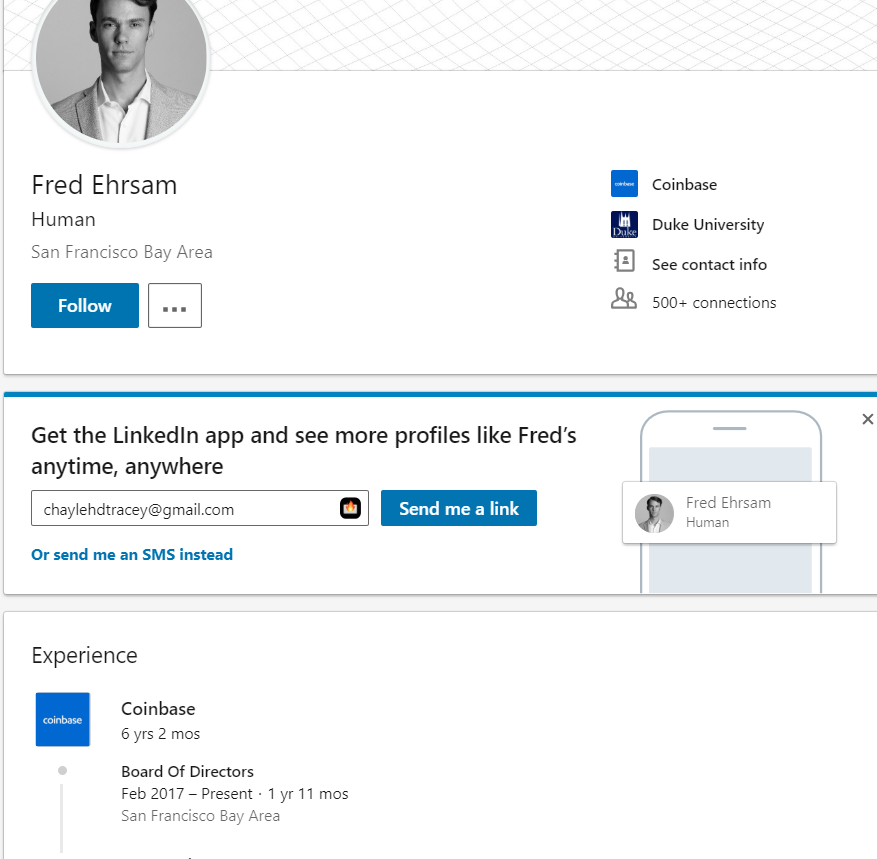The image size is (877, 859).
Task: Click Or send me an SMS instead
Action: [x=132, y=554]
